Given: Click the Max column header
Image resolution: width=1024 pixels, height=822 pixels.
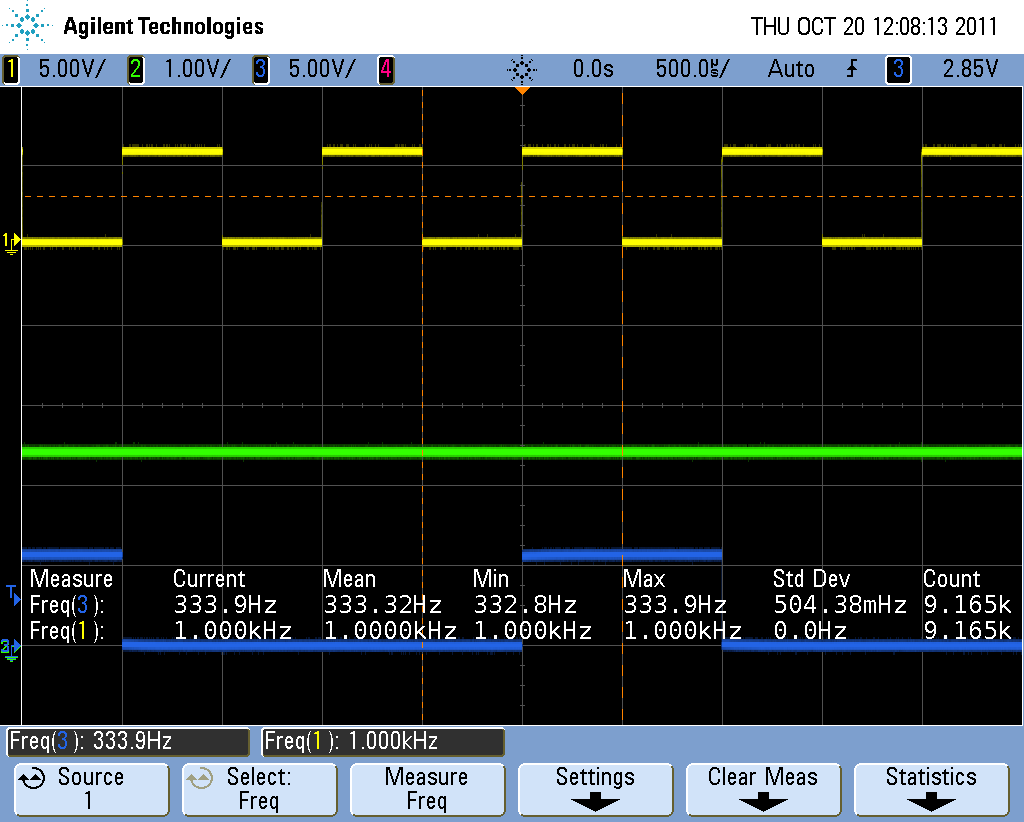Looking at the screenshot, I should click(644, 579).
